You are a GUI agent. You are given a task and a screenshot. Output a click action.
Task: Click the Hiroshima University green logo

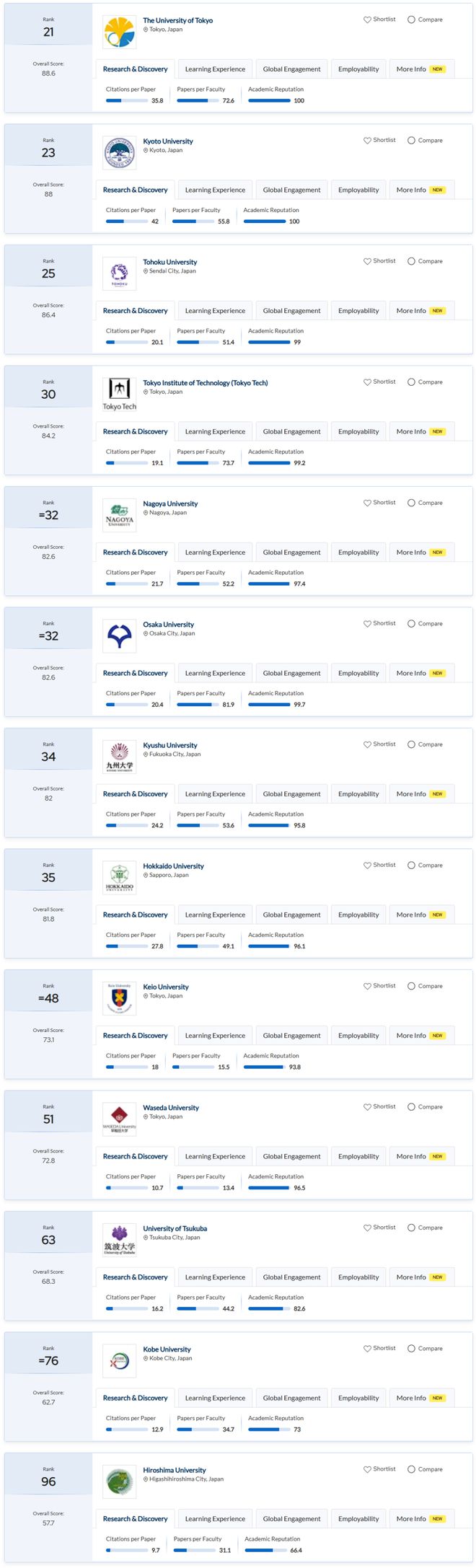pos(119,1482)
